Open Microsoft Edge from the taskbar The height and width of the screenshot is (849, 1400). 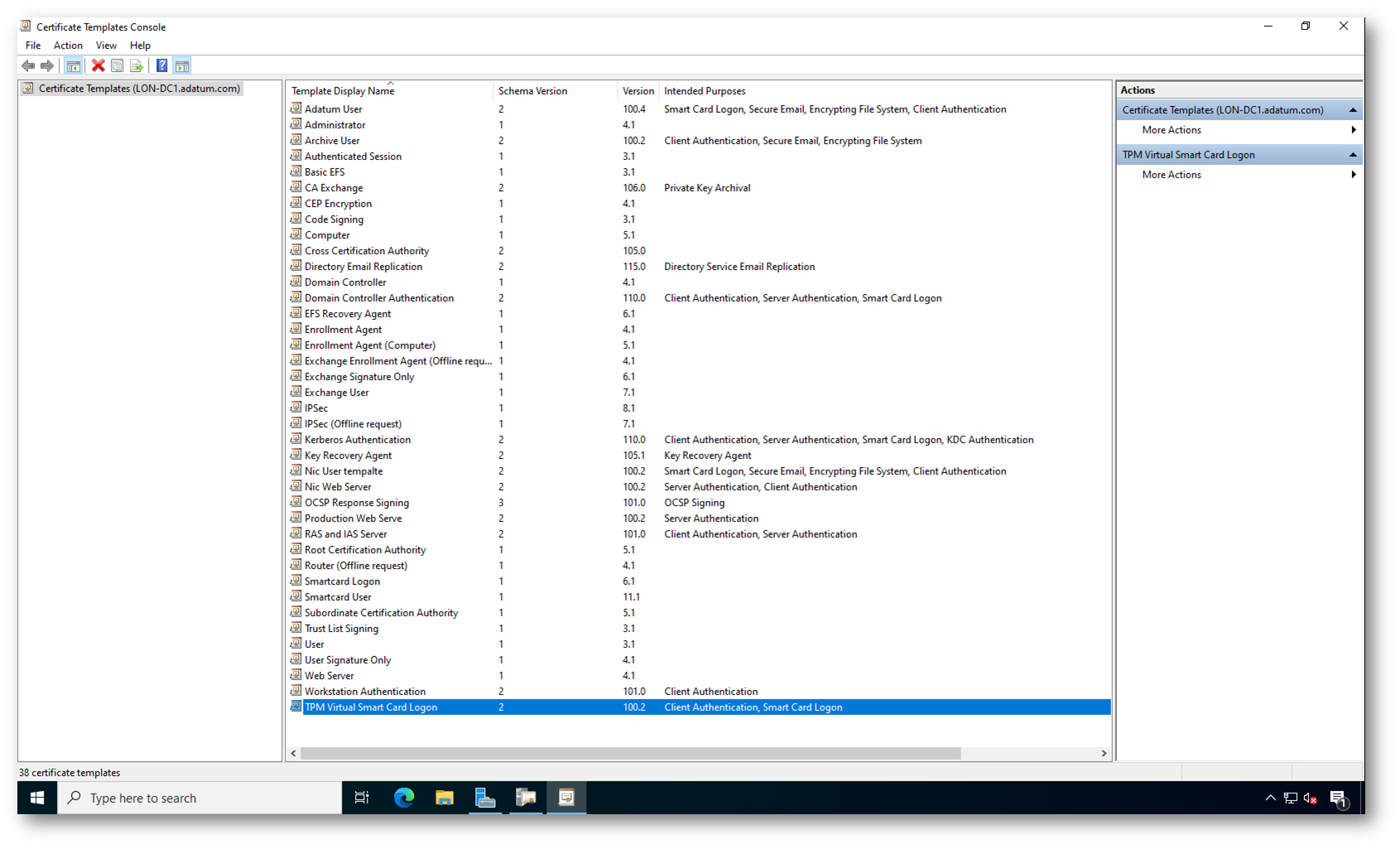click(404, 798)
